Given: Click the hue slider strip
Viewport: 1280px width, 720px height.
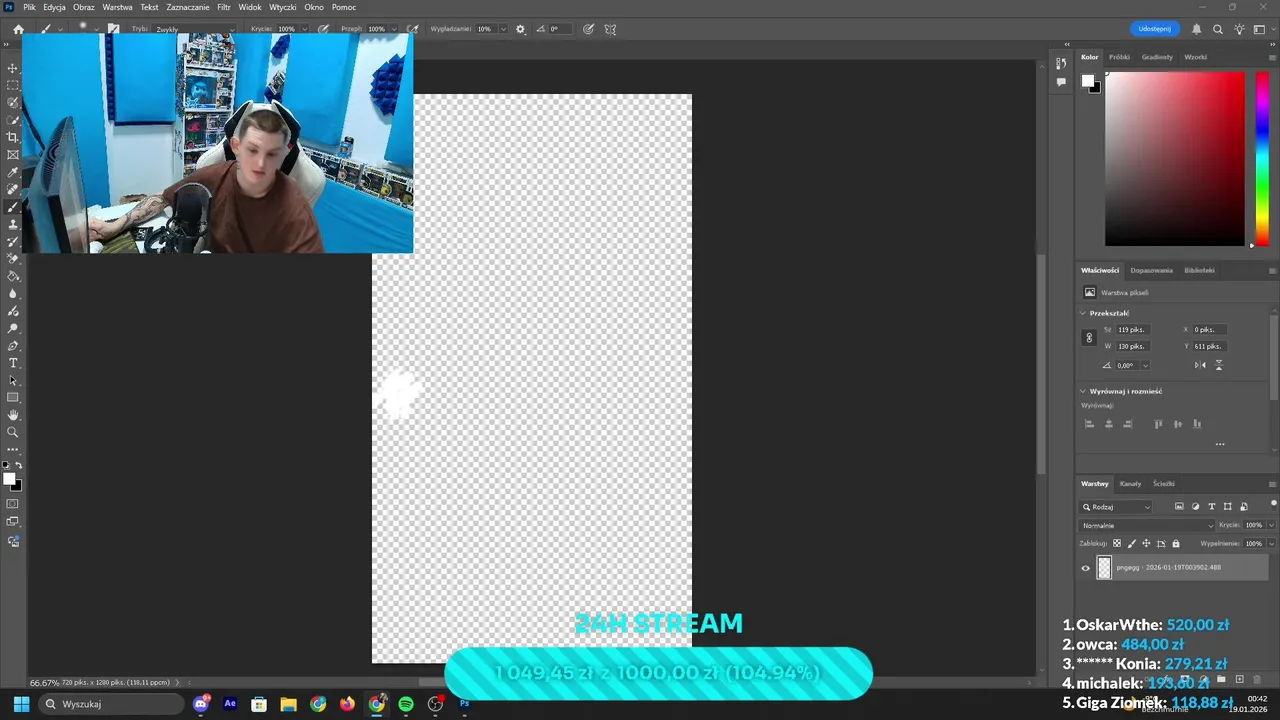Looking at the screenshot, I should (x=1262, y=158).
